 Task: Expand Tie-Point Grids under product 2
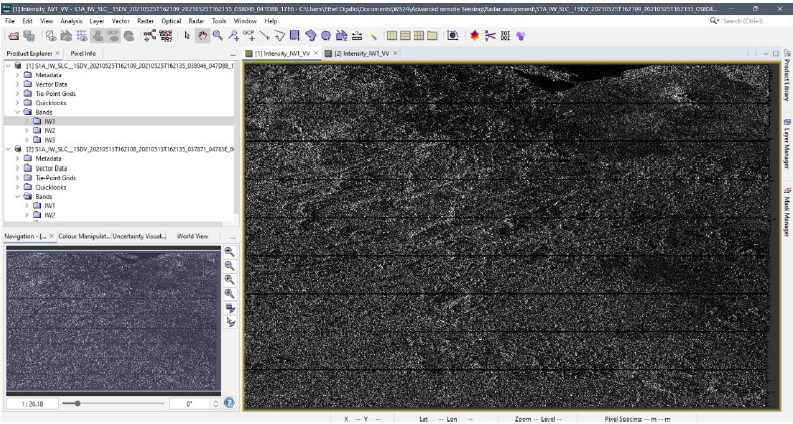pos(17,177)
